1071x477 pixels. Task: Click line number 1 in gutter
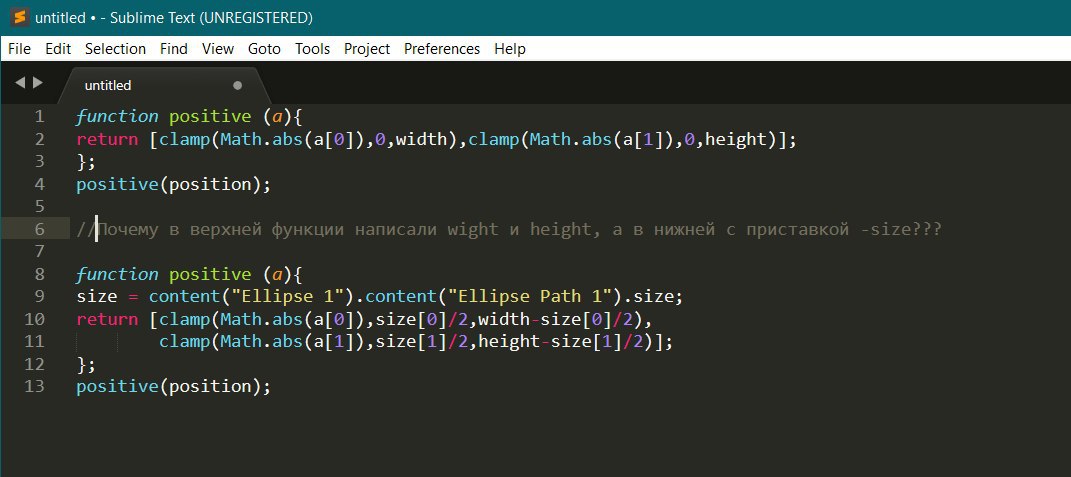[39, 116]
